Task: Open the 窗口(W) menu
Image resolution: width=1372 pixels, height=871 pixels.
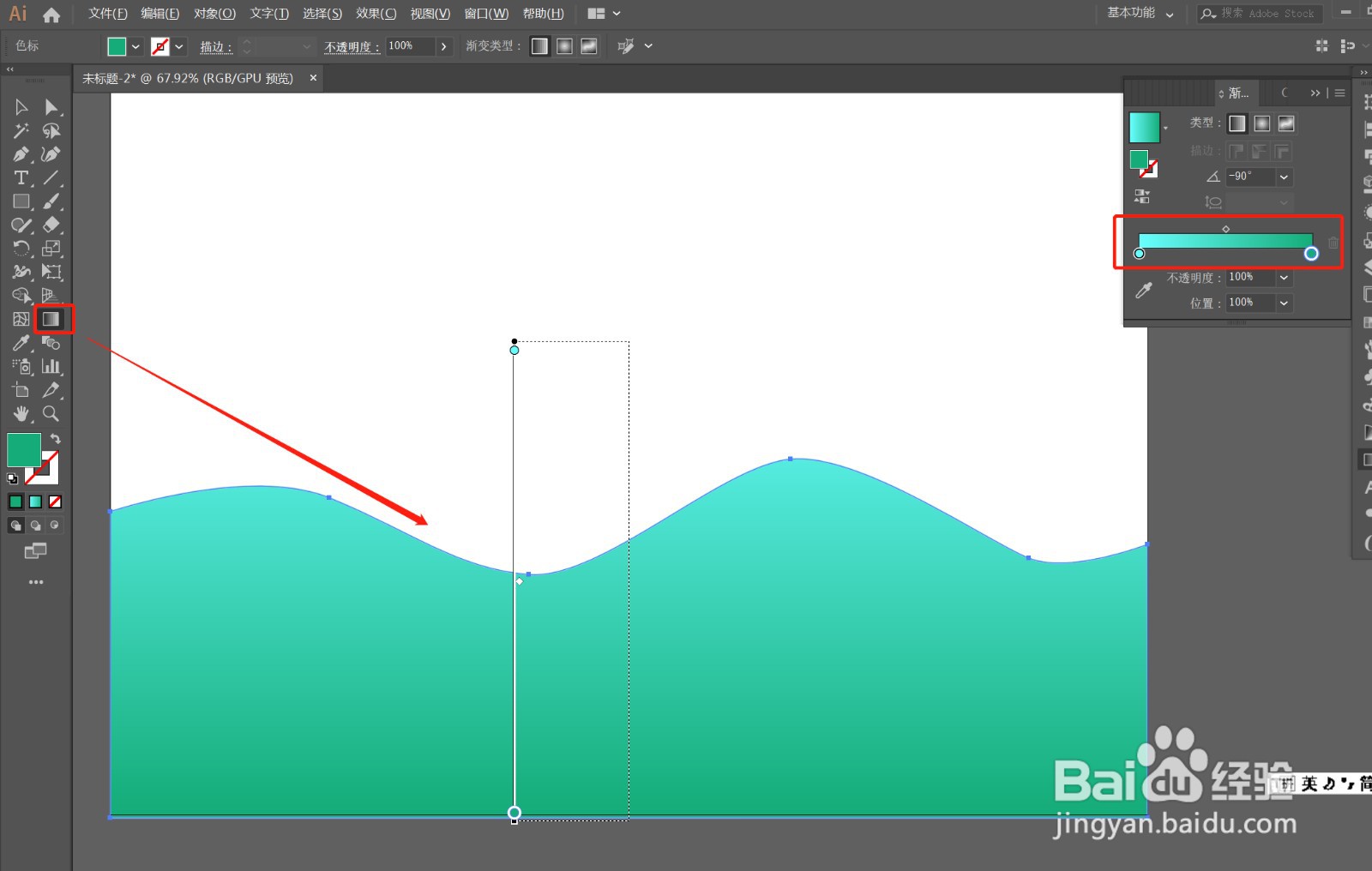Action: pos(486,14)
